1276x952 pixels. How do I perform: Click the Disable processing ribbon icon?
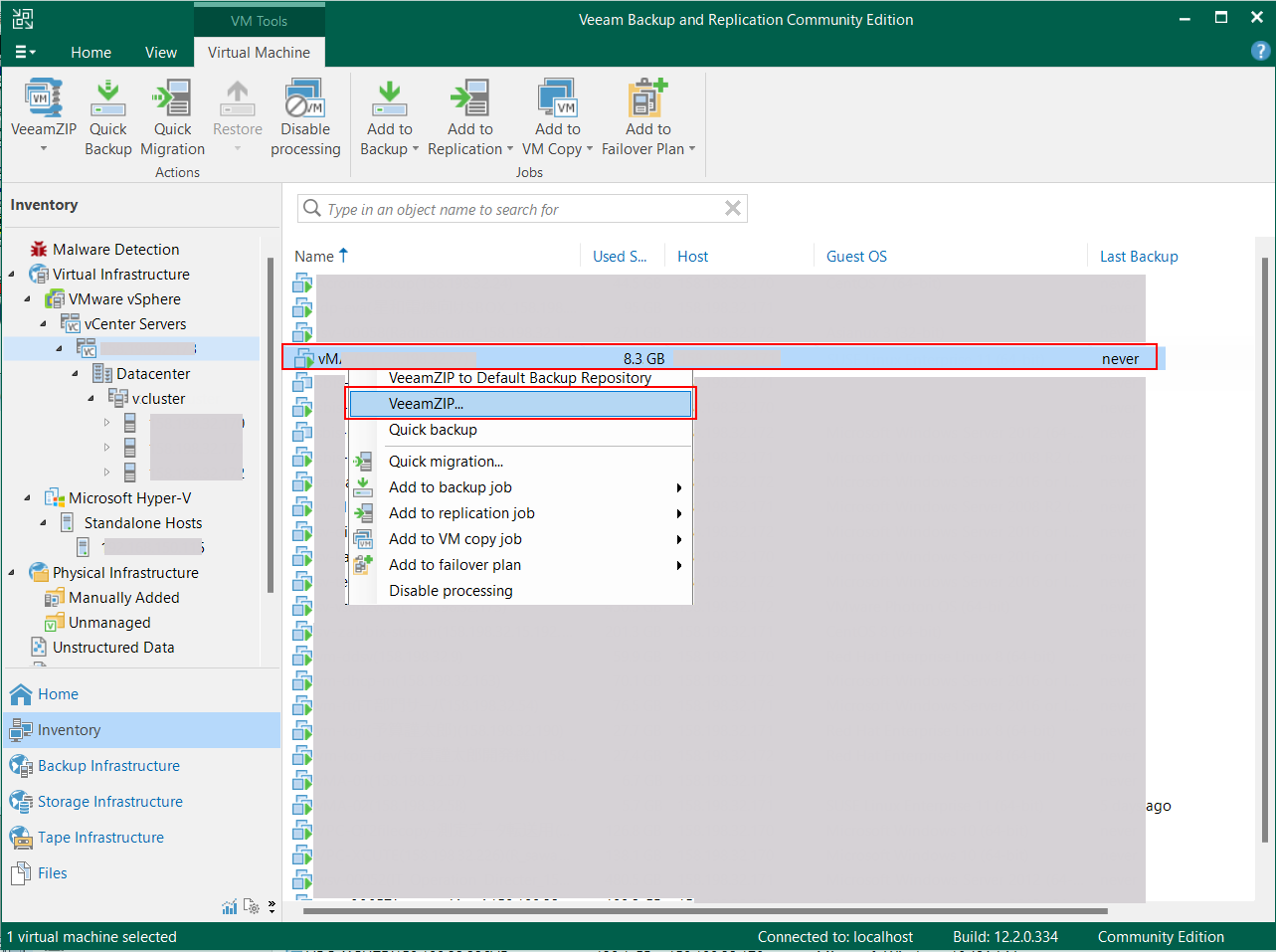click(x=304, y=98)
